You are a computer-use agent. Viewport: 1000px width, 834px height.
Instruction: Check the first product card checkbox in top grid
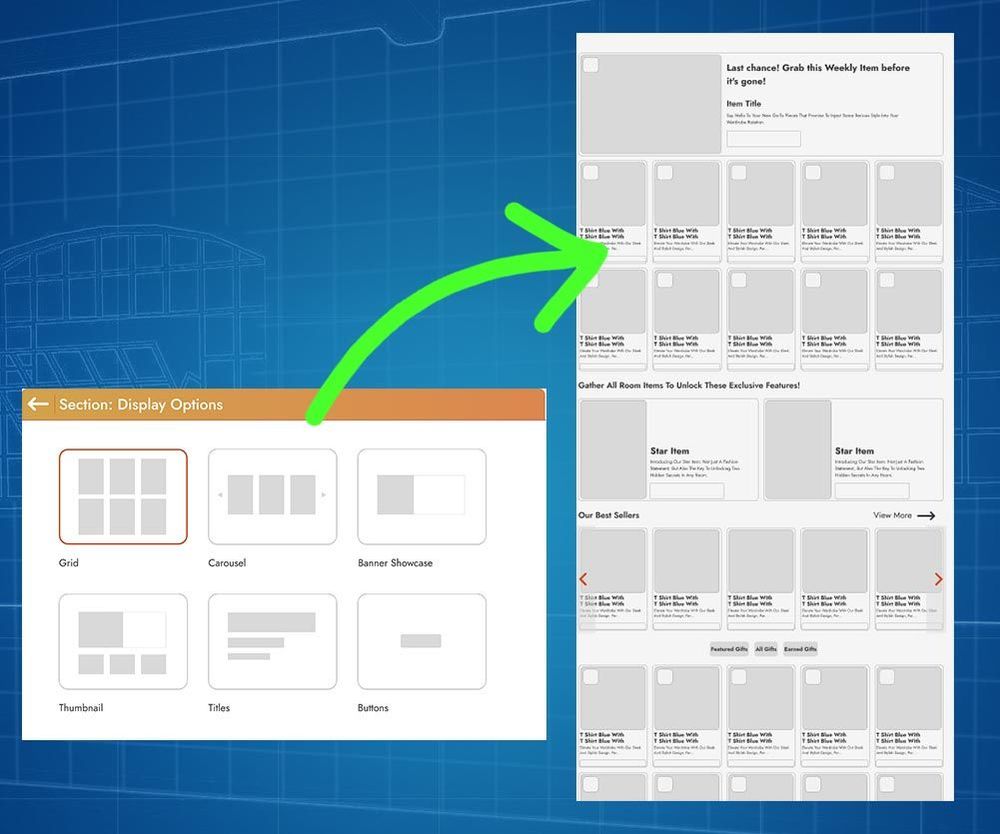(591, 173)
